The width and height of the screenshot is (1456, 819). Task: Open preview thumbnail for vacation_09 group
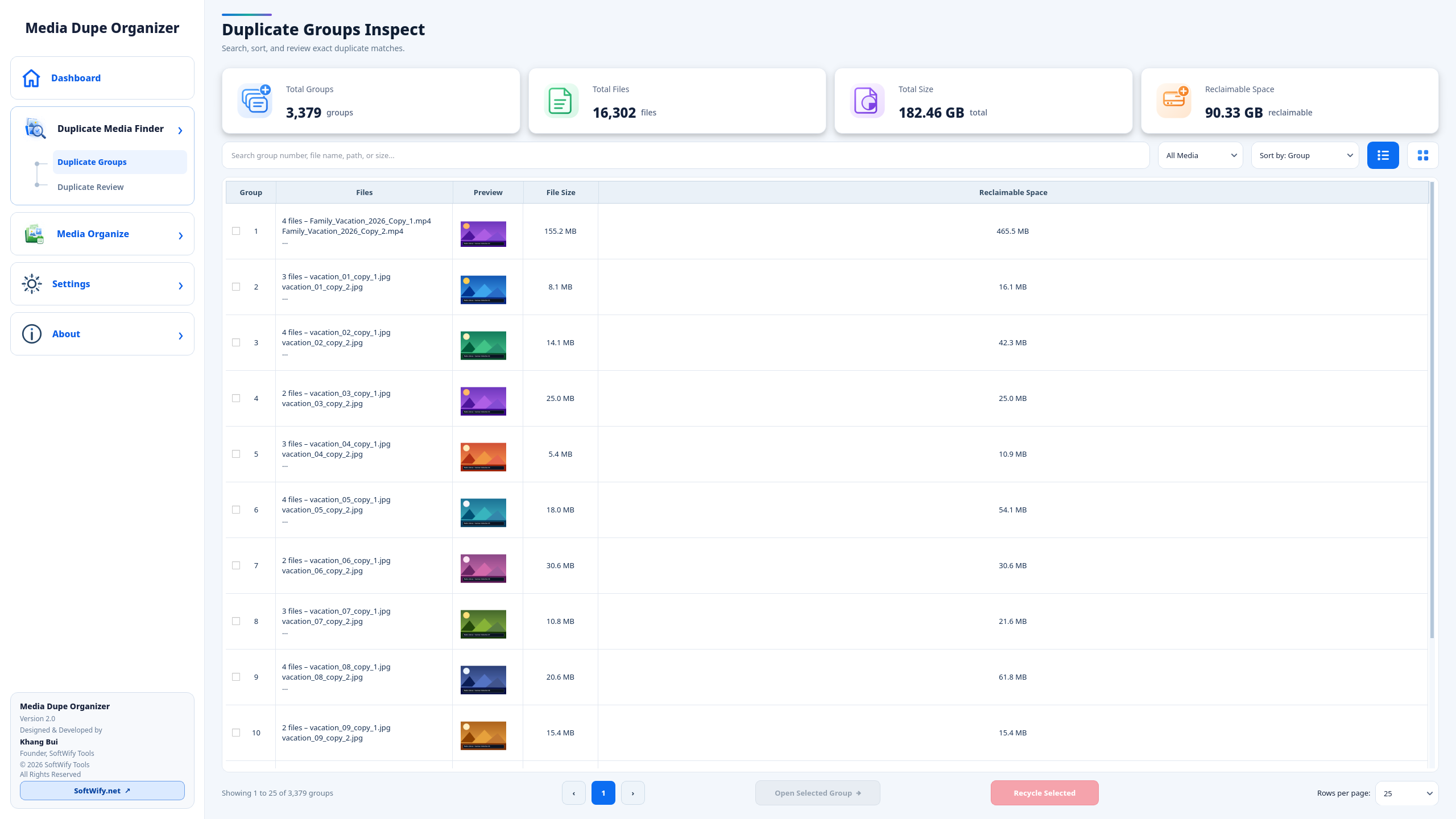(x=483, y=735)
